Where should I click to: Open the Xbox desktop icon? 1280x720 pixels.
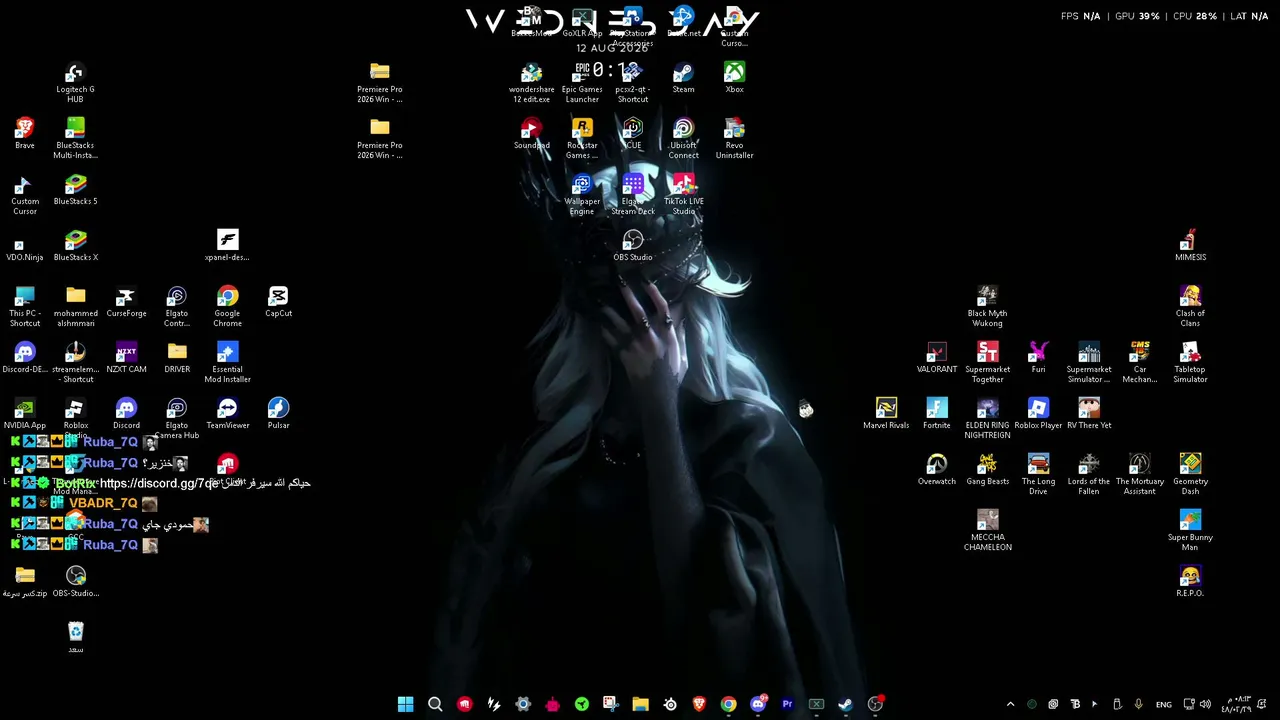pos(734,77)
